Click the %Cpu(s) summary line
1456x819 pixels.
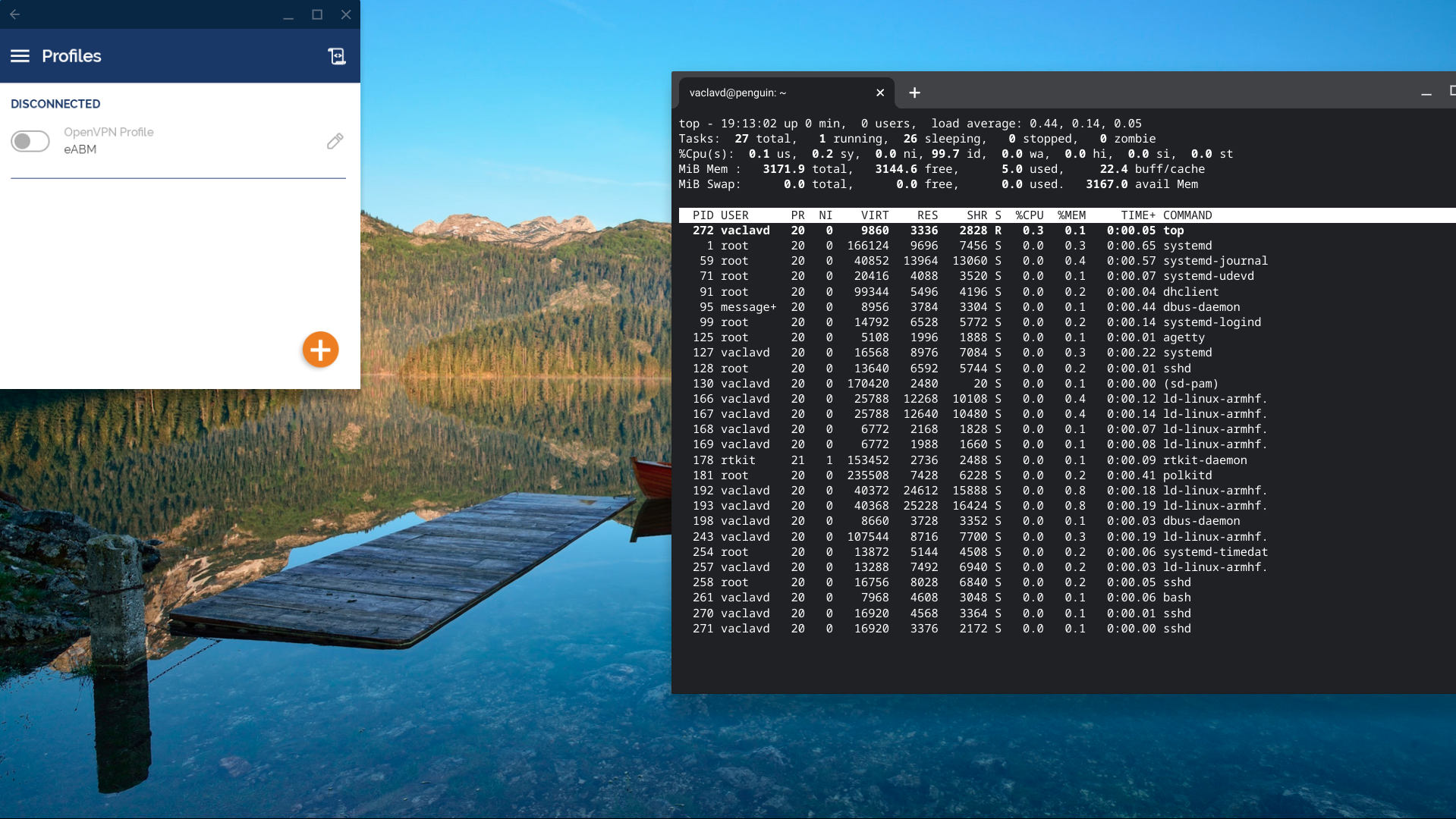[x=956, y=154]
